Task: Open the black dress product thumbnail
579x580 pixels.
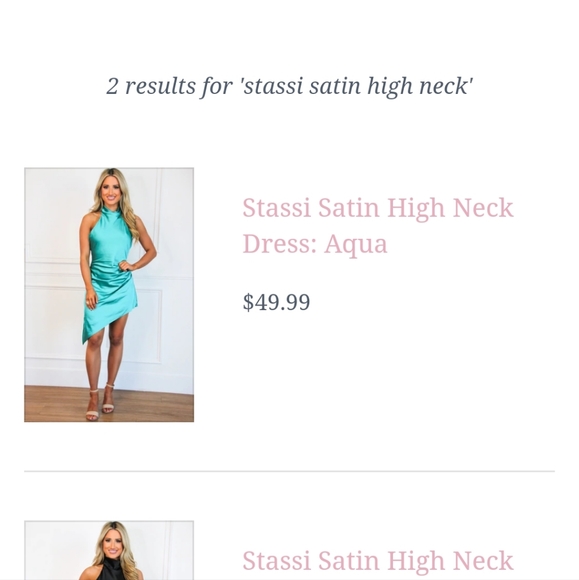Action: pyautogui.click(x=109, y=550)
